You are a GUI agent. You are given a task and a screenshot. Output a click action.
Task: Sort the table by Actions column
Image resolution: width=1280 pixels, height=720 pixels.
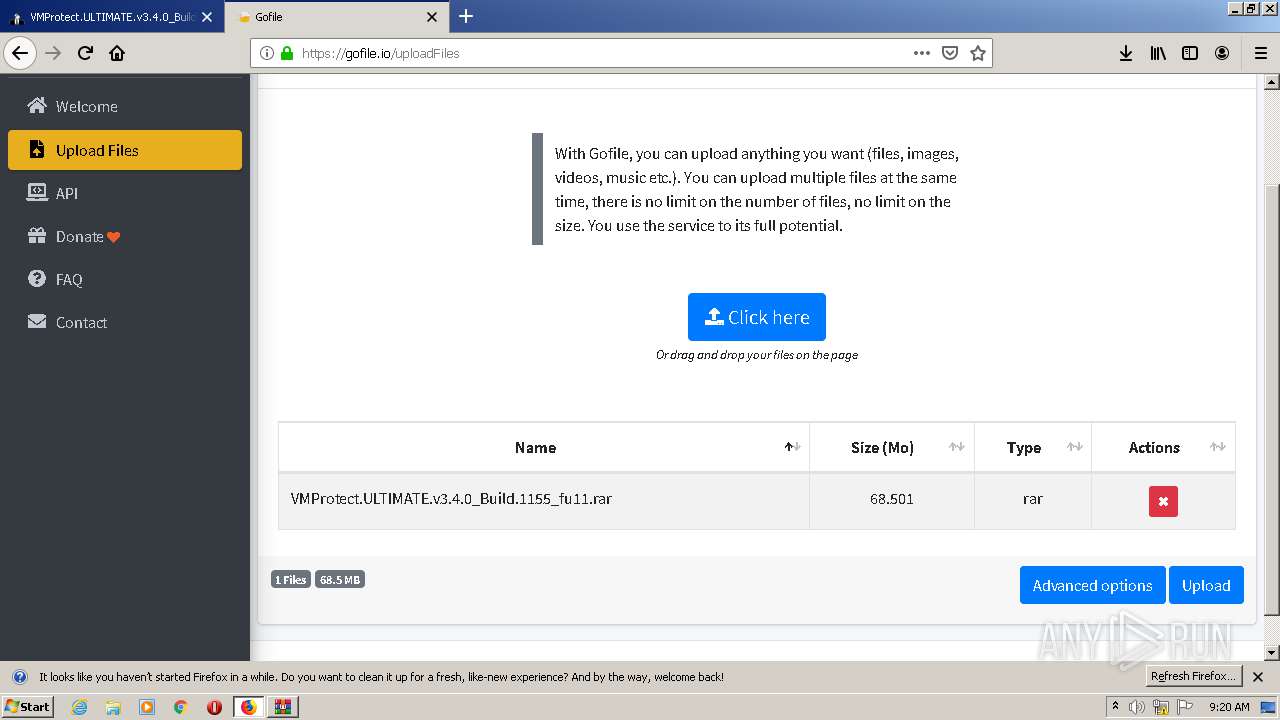1164,447
